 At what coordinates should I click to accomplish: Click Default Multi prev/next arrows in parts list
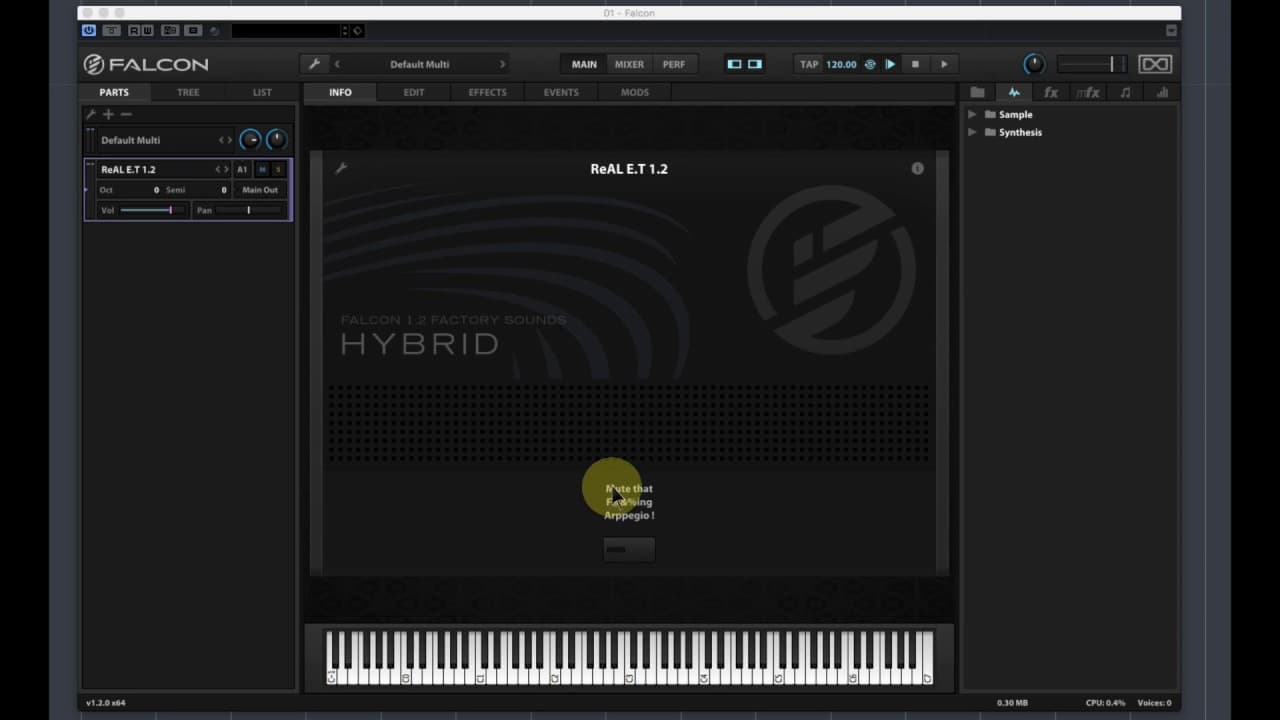click(225, 140)
